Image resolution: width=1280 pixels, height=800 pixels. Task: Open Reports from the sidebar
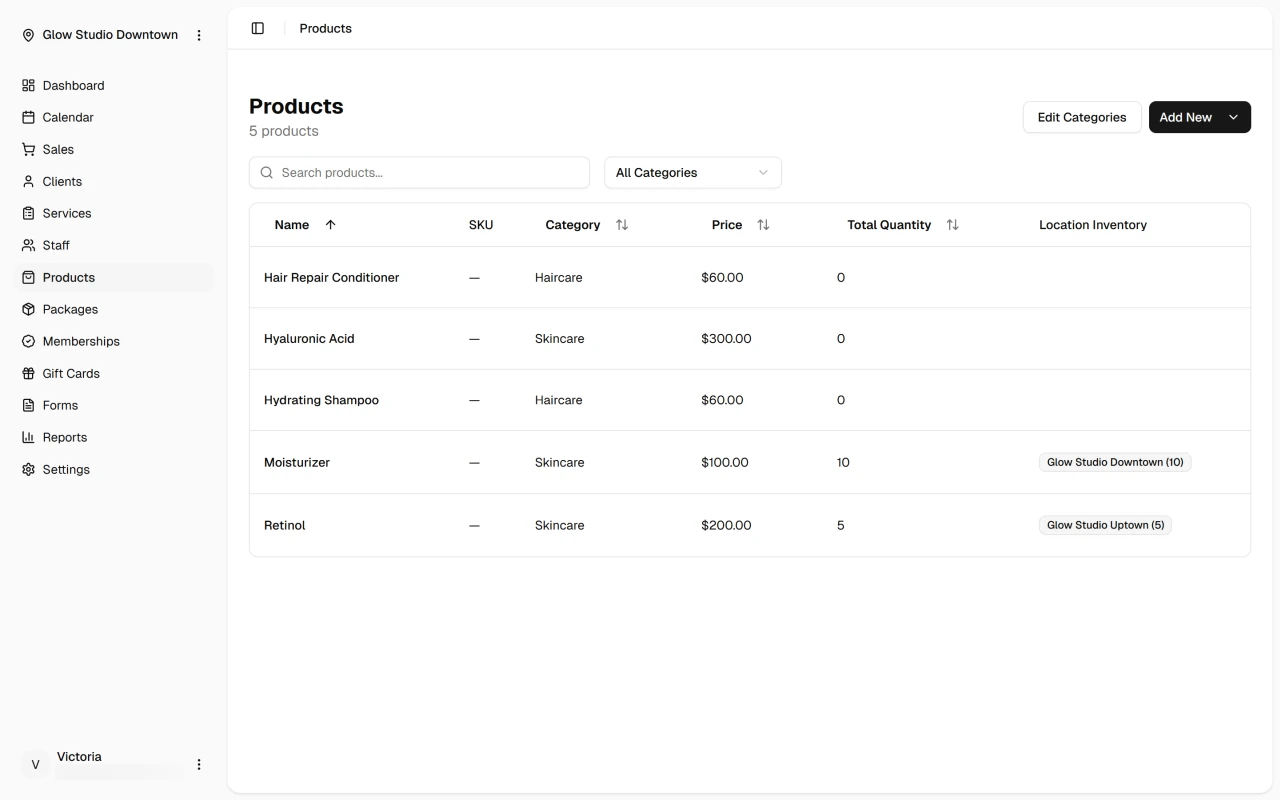pos(113,438)
